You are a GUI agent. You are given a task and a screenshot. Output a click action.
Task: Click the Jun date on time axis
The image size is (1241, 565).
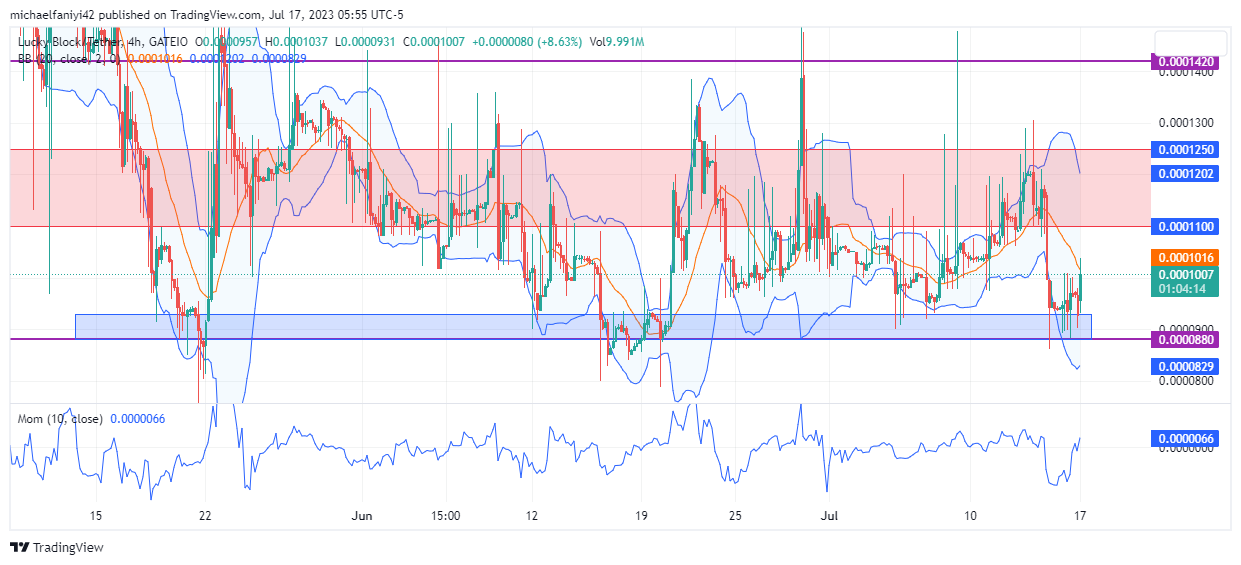(362, 516)
